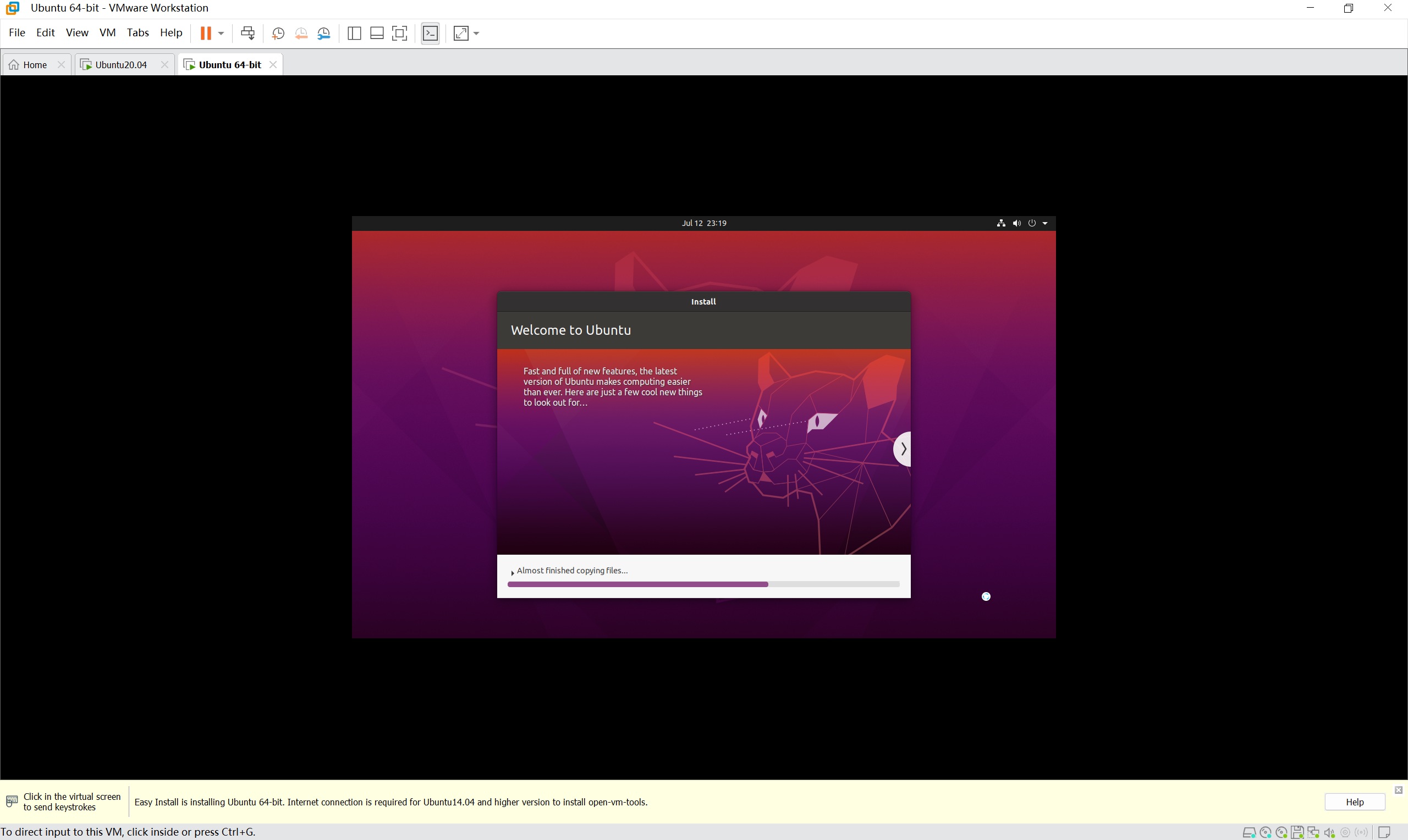
Task: Click the Ubuntu volume icon in the top bar
Action: [1017, 223]
